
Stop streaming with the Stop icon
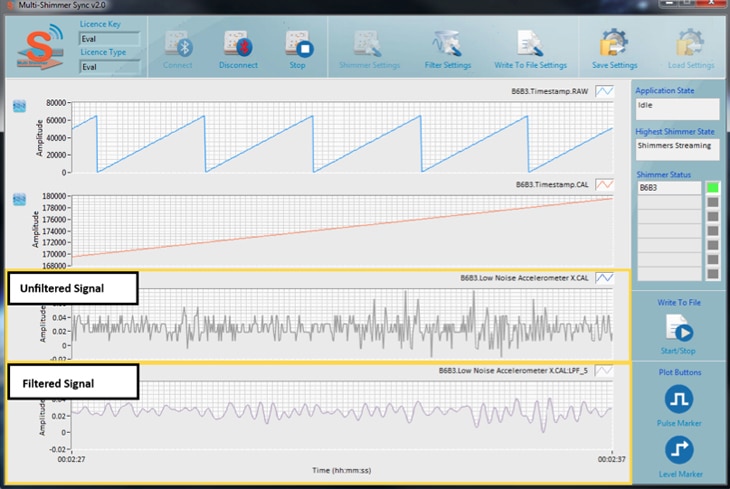click(299, 44)
